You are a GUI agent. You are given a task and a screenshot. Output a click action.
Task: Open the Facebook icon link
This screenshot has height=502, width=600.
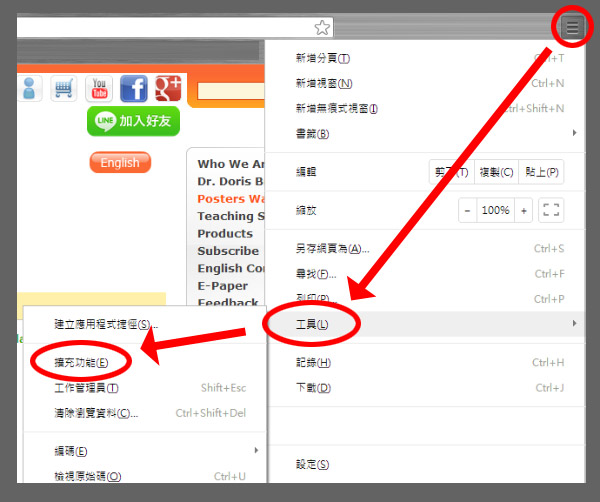(134, 88)
